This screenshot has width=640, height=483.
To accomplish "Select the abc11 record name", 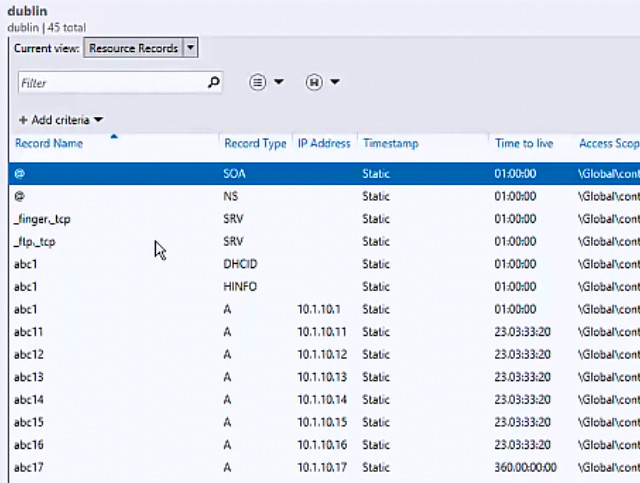I will [x=28, y=332].
